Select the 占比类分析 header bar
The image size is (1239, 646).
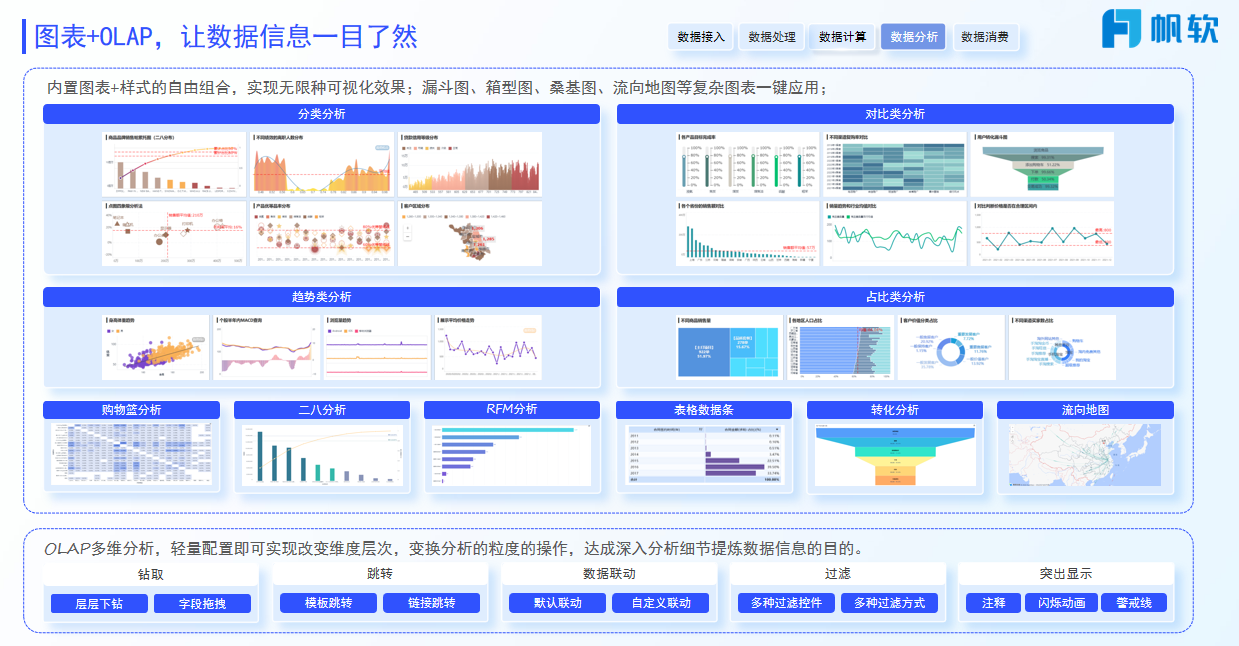point(895,297)
